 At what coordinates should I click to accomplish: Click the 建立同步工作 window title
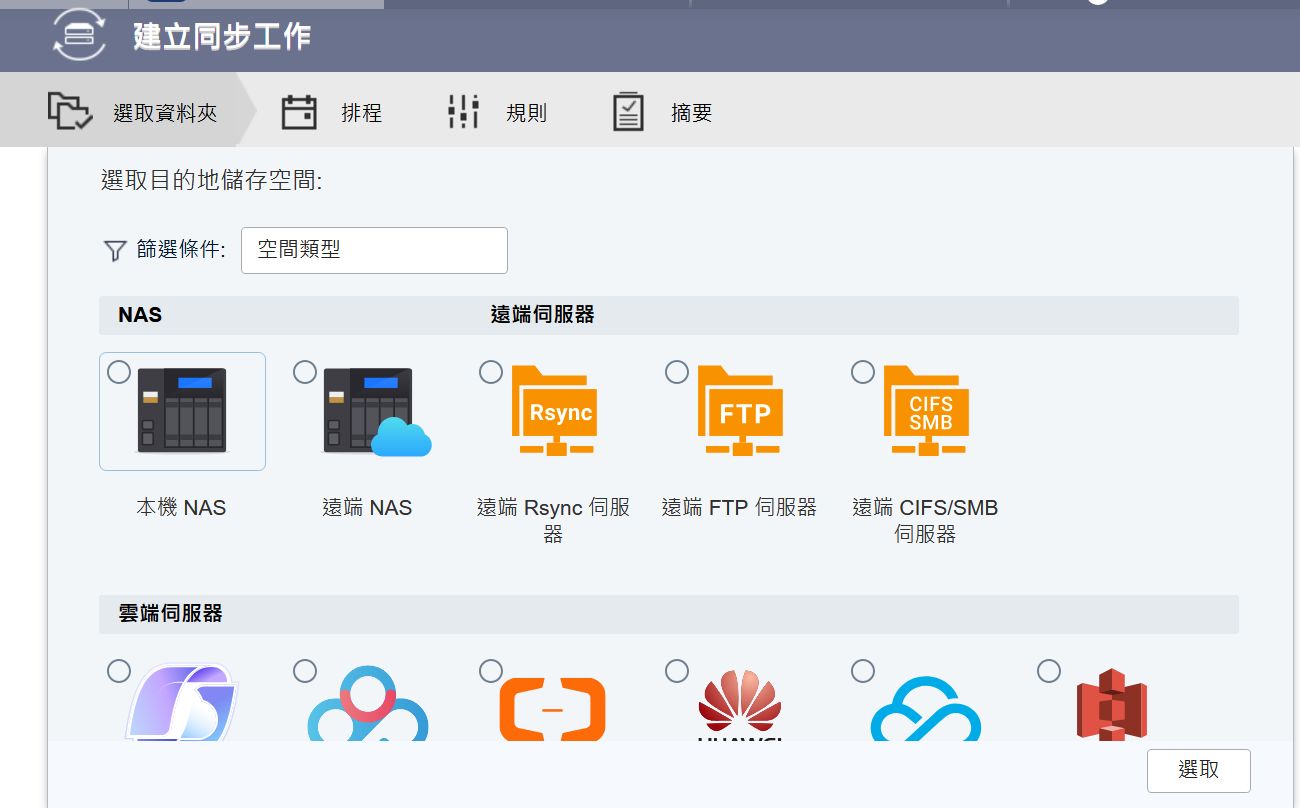(222, 37)
